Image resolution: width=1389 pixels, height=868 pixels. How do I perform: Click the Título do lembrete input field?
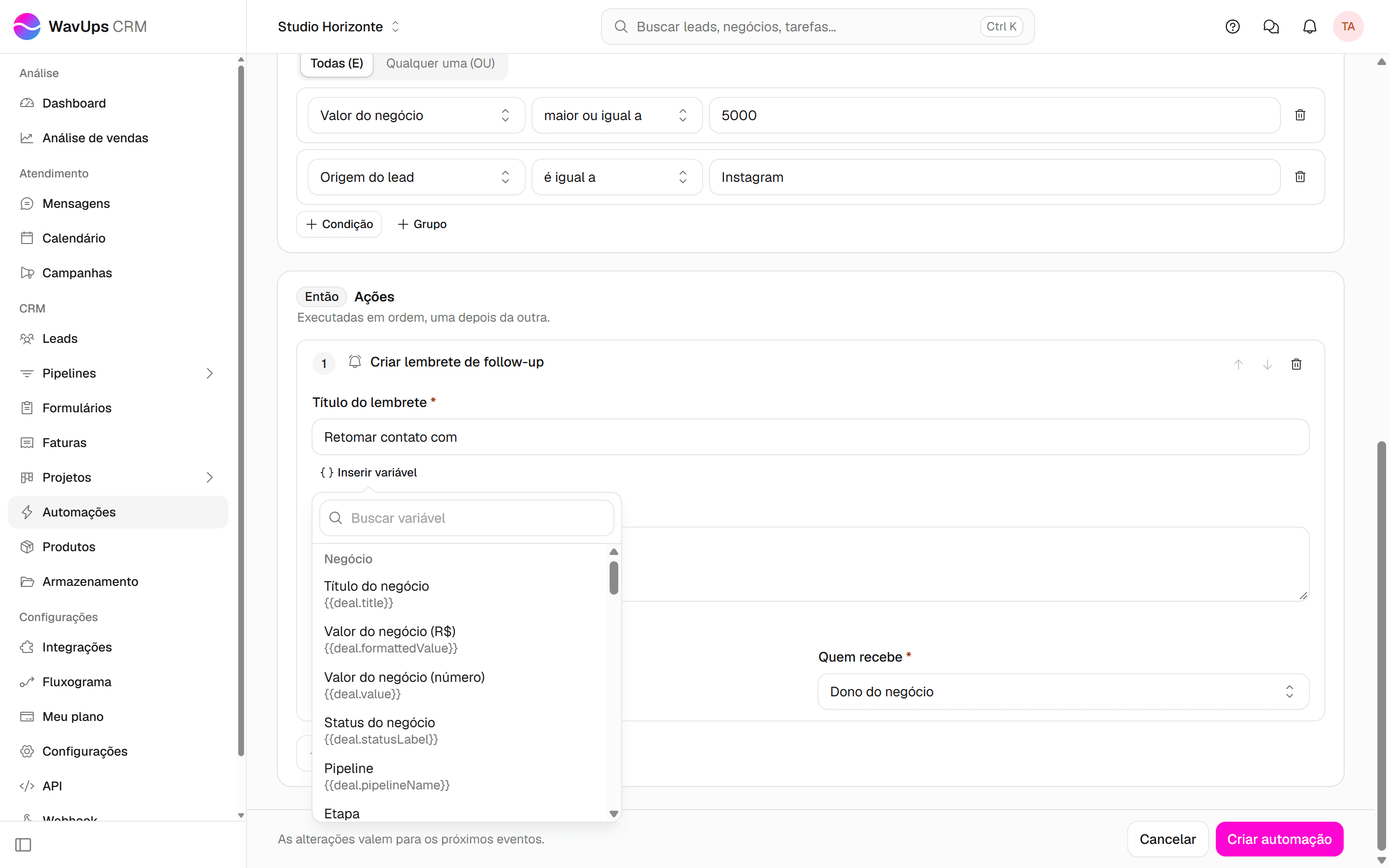point(810,437)
